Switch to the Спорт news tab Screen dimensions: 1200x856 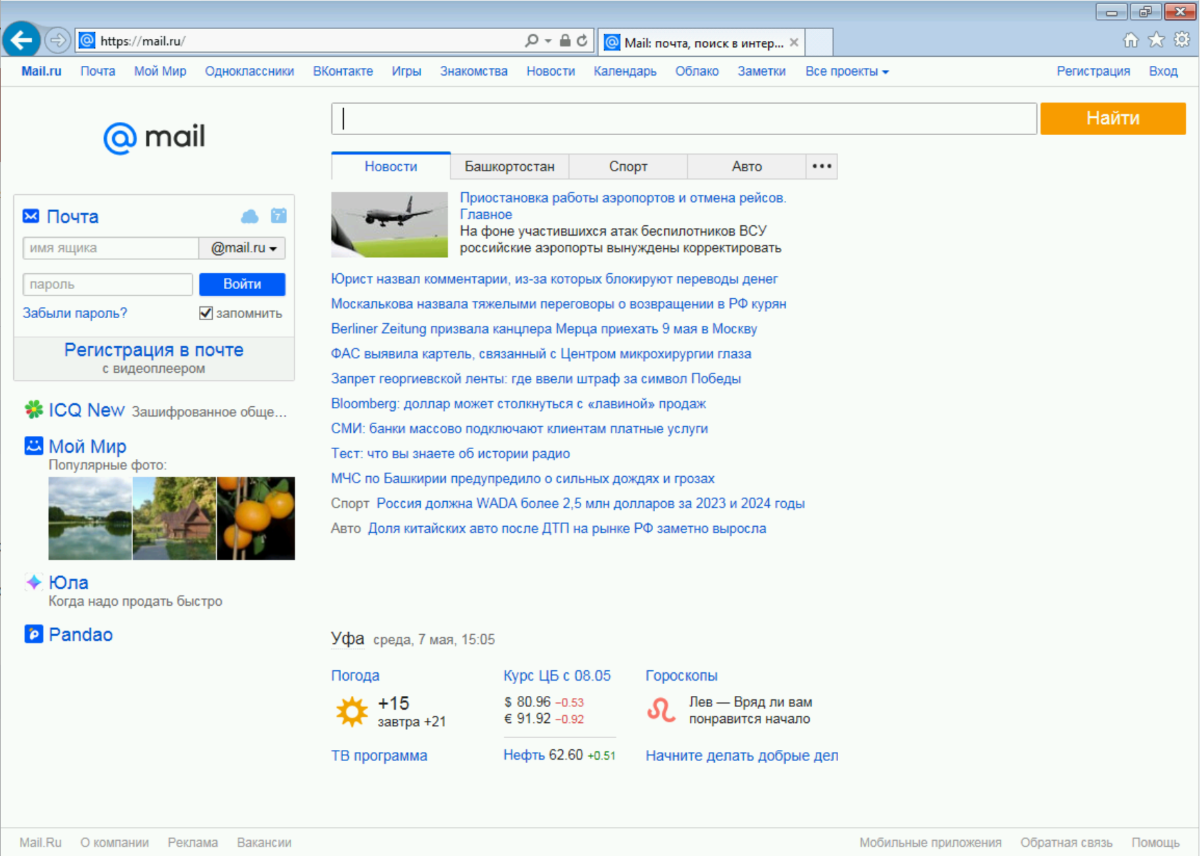click(x=628, y=166)
